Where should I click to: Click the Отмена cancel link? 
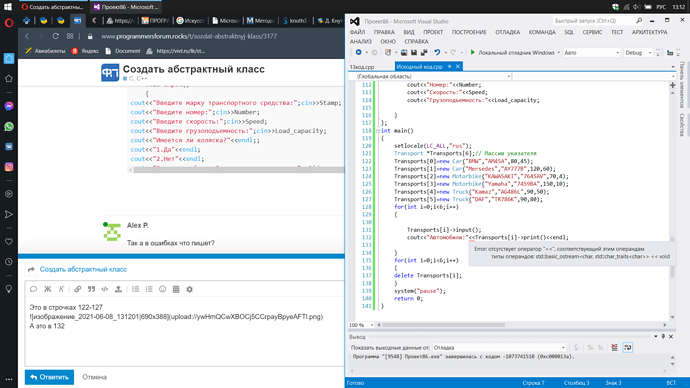95,377
